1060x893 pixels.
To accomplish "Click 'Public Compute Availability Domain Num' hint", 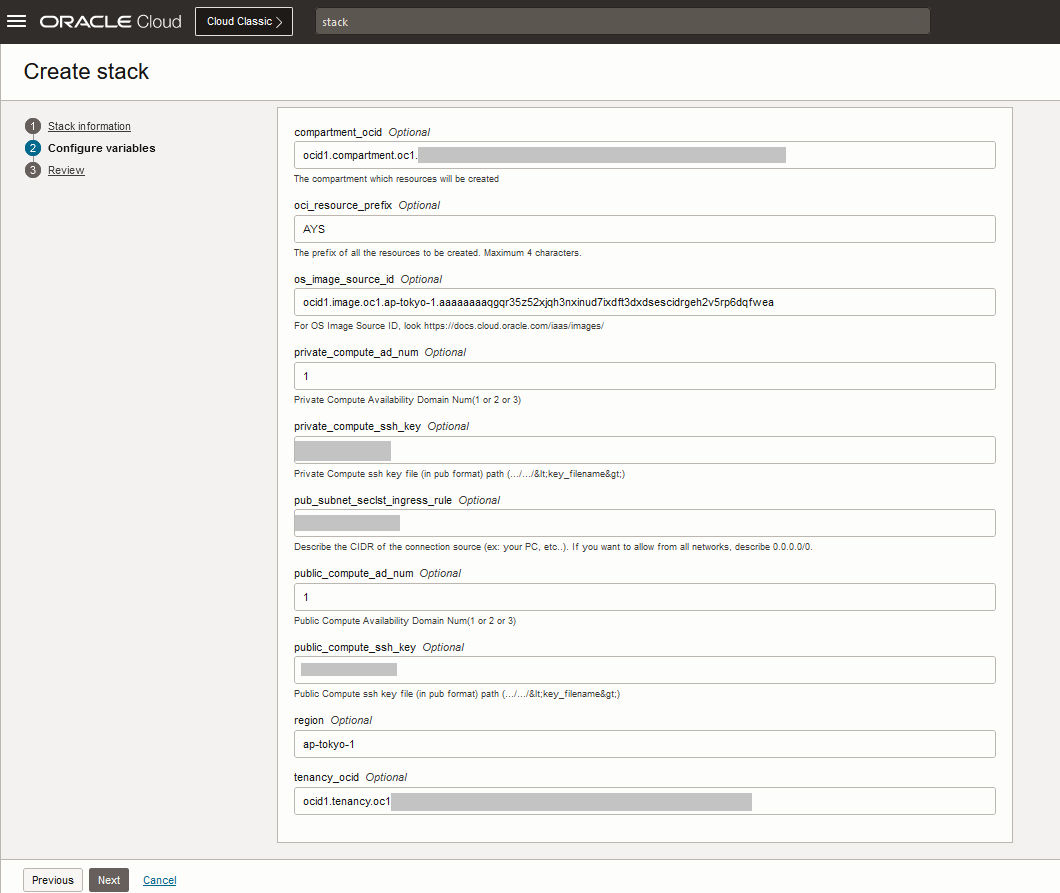I will (x=405, y=621).
